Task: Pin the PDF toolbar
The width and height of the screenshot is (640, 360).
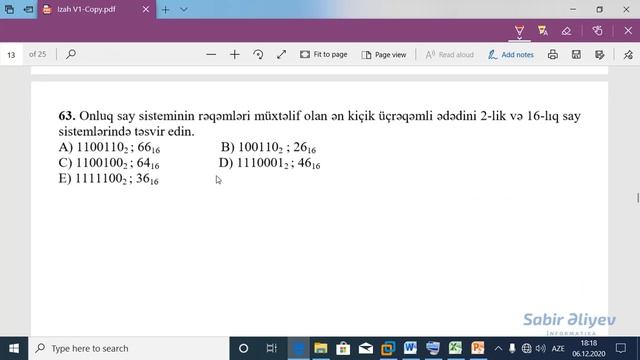Action: [x=628, y=54]
